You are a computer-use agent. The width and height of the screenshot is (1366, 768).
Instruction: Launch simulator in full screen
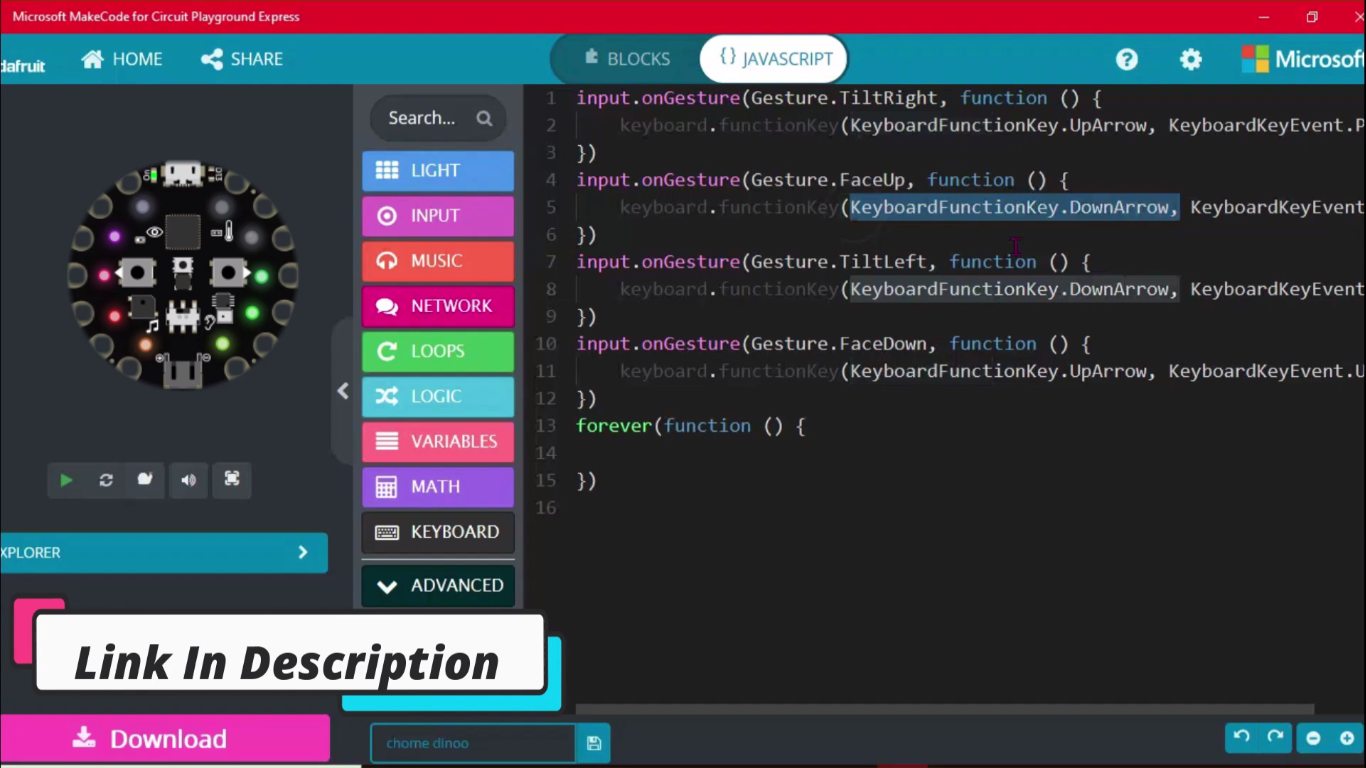(x=232, y=480)
